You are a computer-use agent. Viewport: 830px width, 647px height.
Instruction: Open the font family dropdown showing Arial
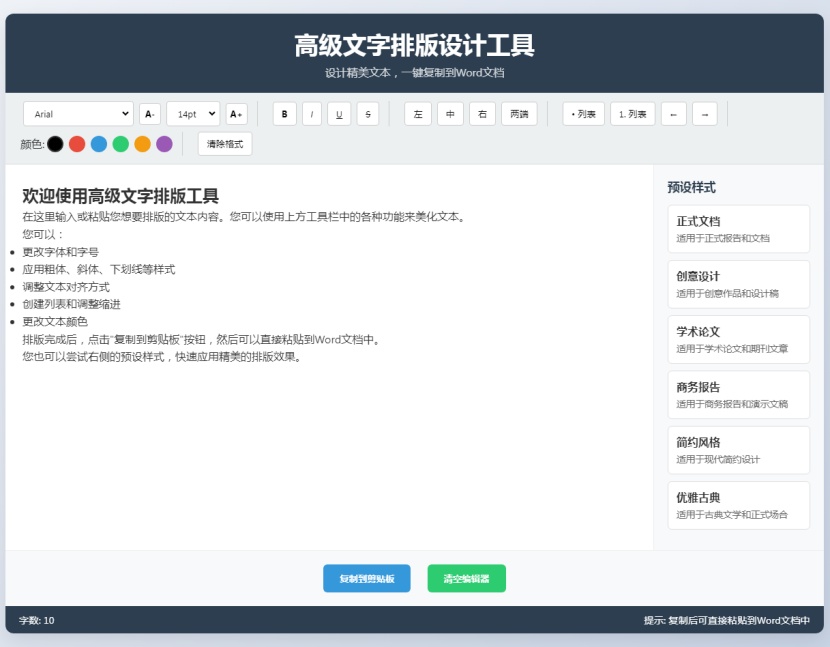point(78,114)
